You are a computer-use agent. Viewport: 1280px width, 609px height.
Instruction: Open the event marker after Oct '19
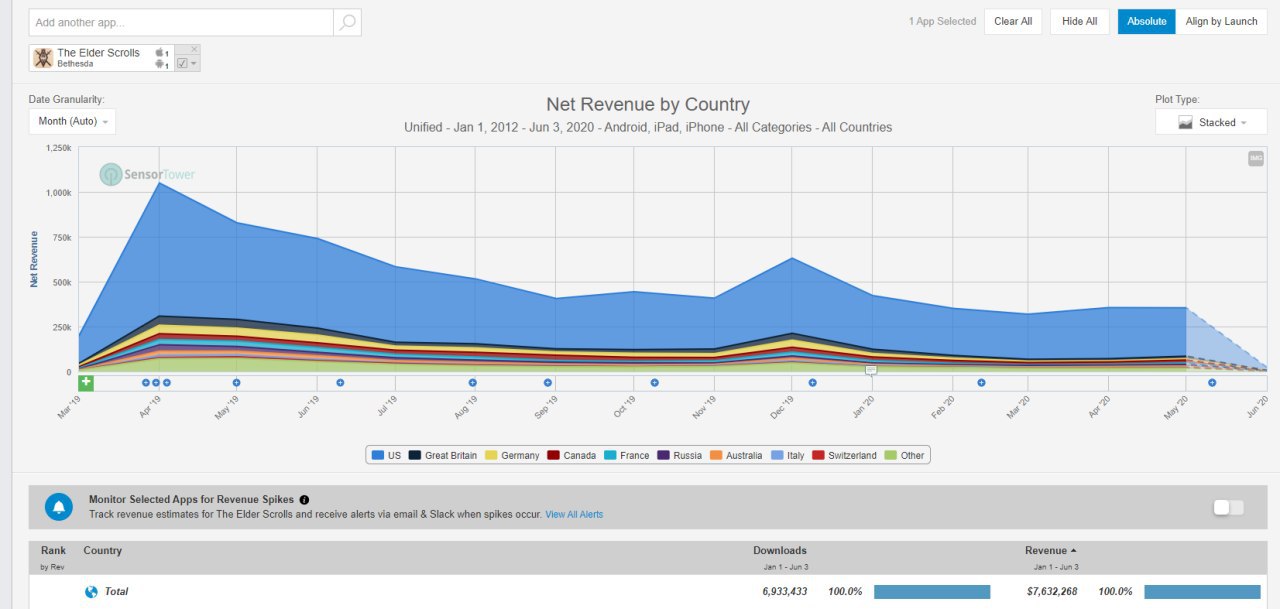click(655, 383)
